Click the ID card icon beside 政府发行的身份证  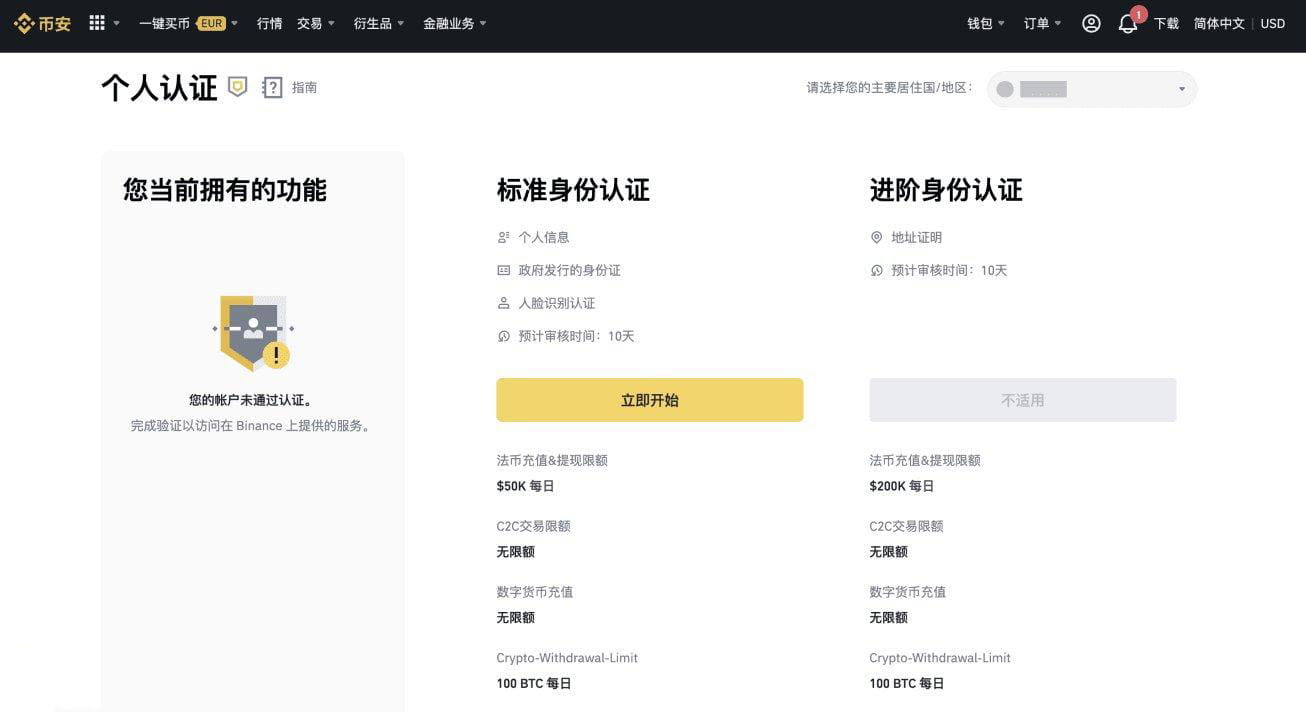coord(503,270)
